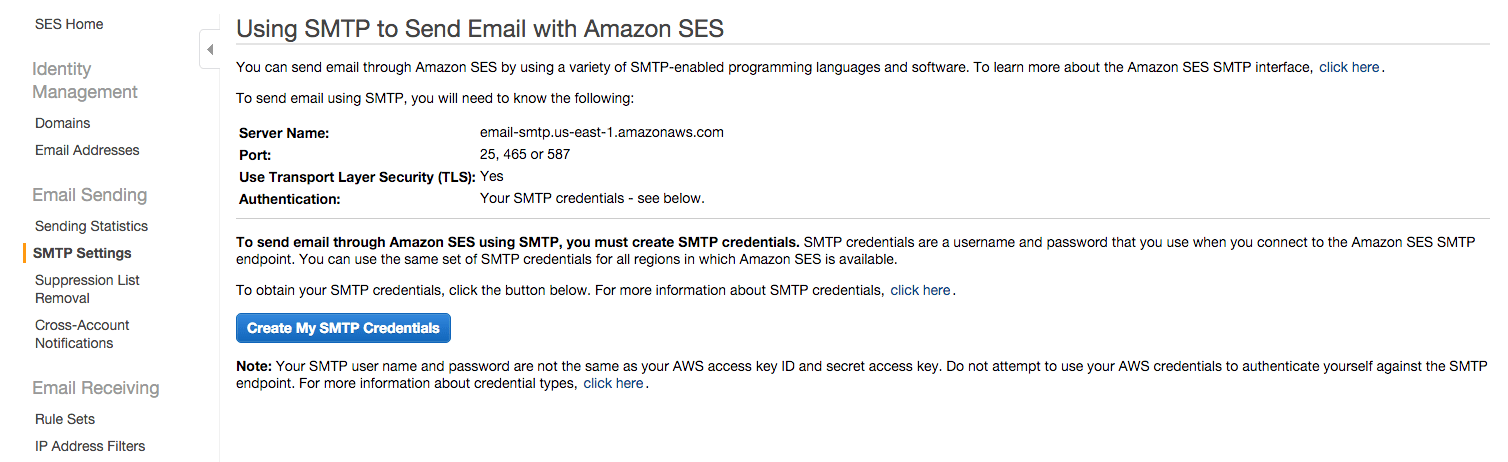Open credential types 'click here' link
This screenshot has width=1508, height=462.
613,383
